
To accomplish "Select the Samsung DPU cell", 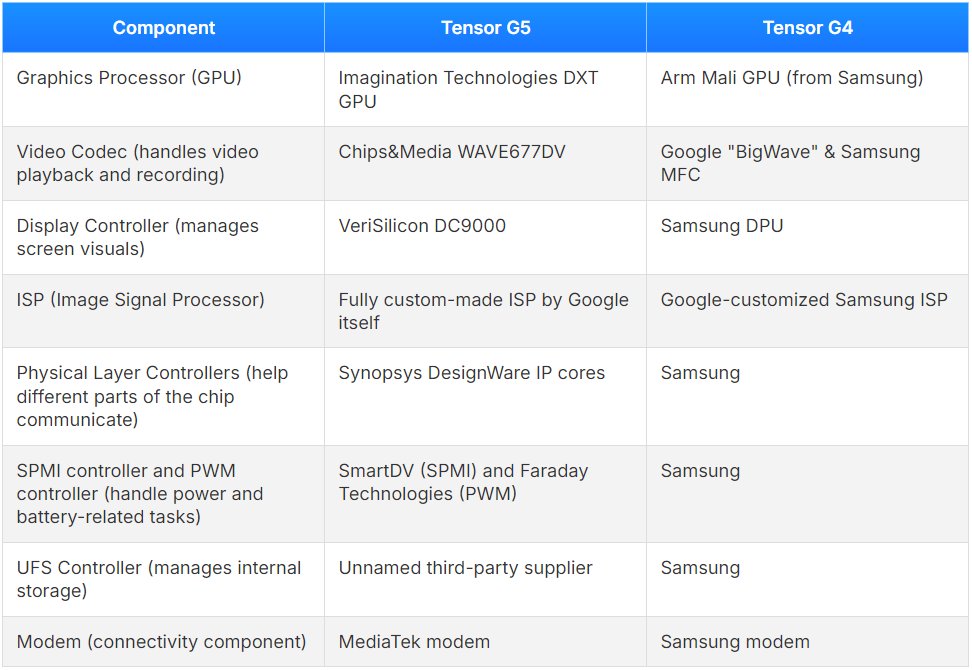I will 722,226.
